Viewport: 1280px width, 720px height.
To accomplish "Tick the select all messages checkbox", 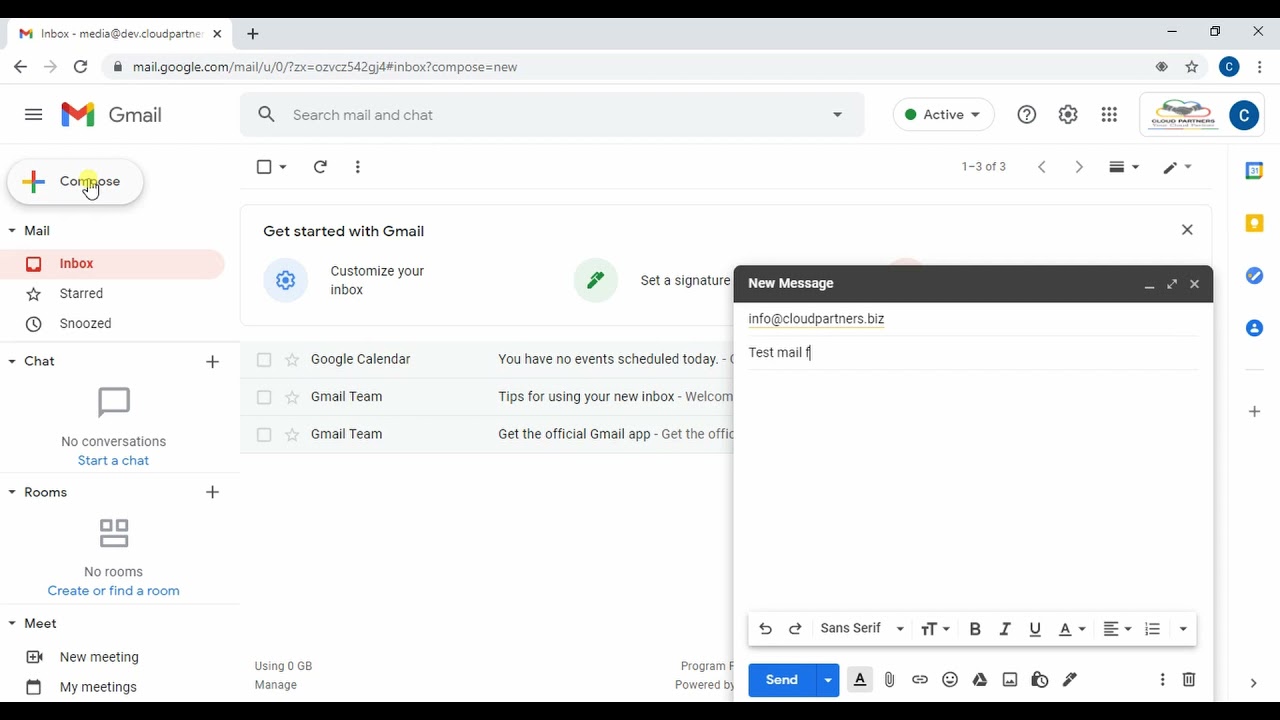I will click(264, 167).
